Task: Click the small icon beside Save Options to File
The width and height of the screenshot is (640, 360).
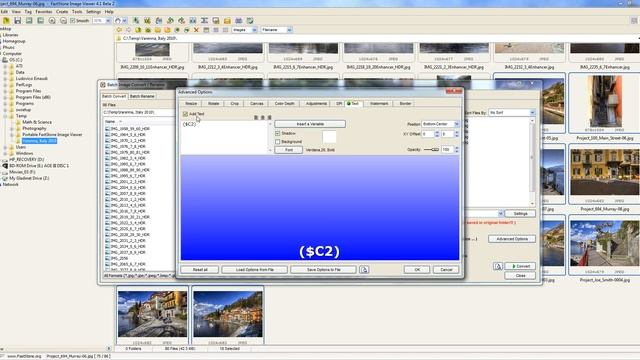Action: pyautogui.click(x=364, y=270)
